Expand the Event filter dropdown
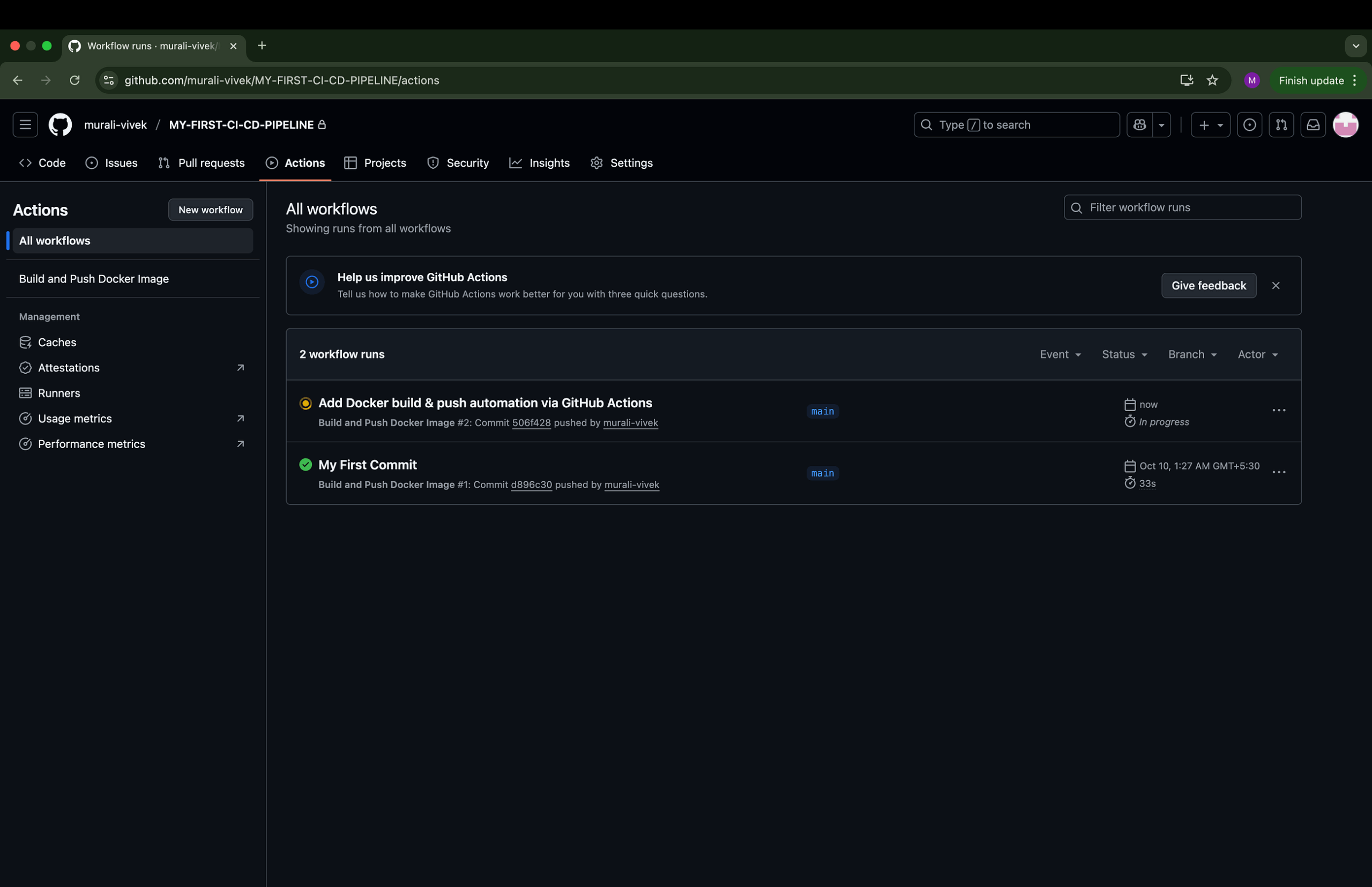This screenshot has height=887, width=1372. (x=1061, y=355)
